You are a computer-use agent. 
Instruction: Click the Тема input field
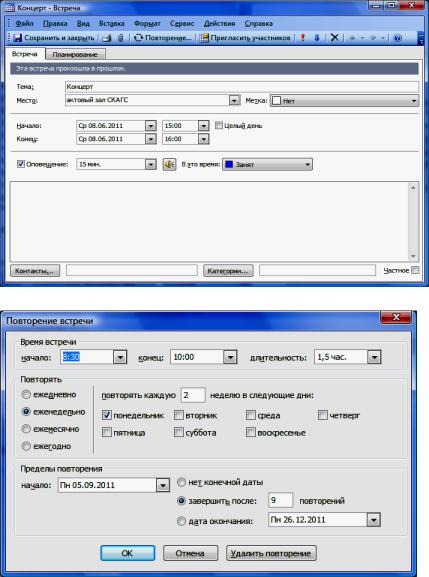click(241, 86)
